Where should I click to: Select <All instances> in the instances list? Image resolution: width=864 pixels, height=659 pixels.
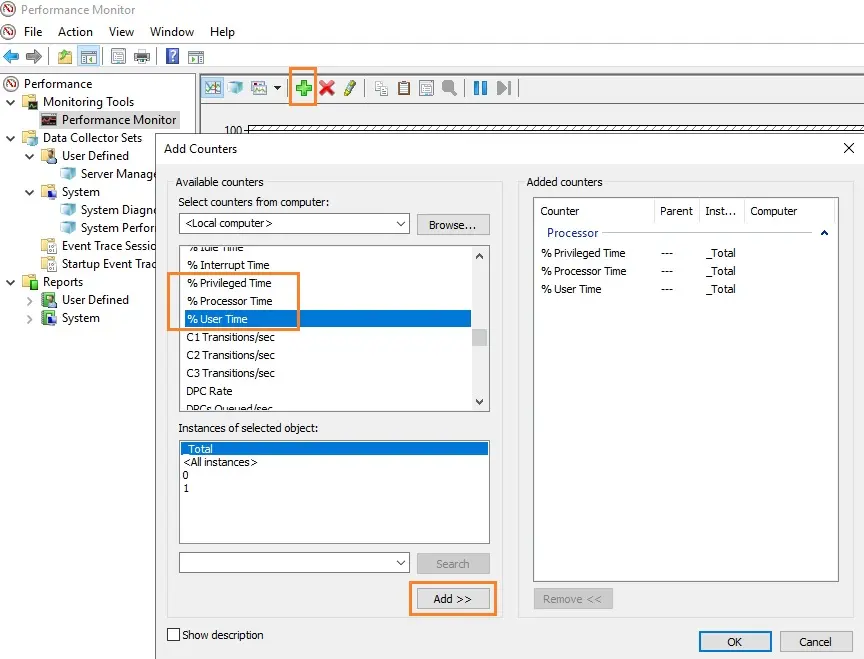[220, 463]
